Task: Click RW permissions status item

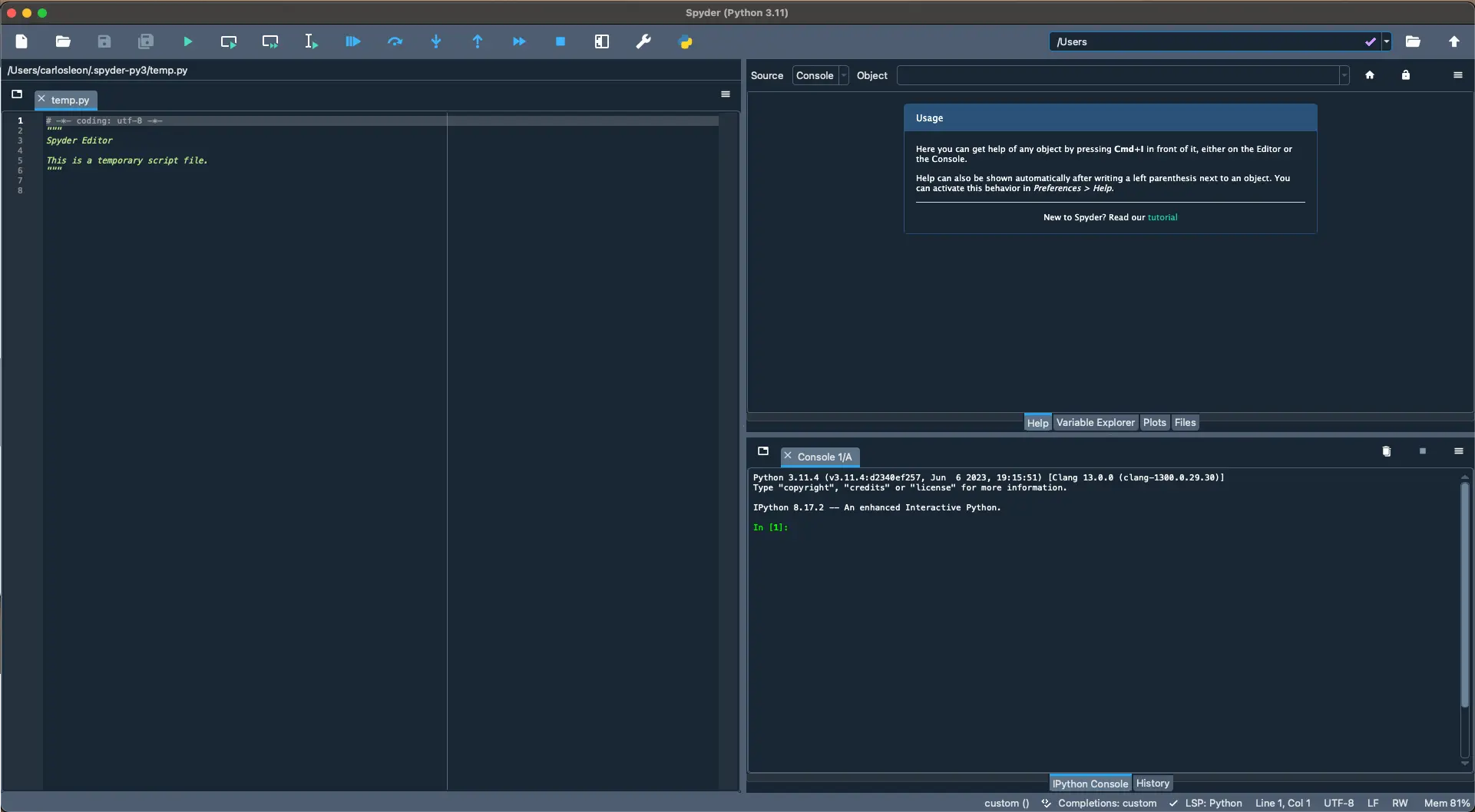Action: (1400, 803)
